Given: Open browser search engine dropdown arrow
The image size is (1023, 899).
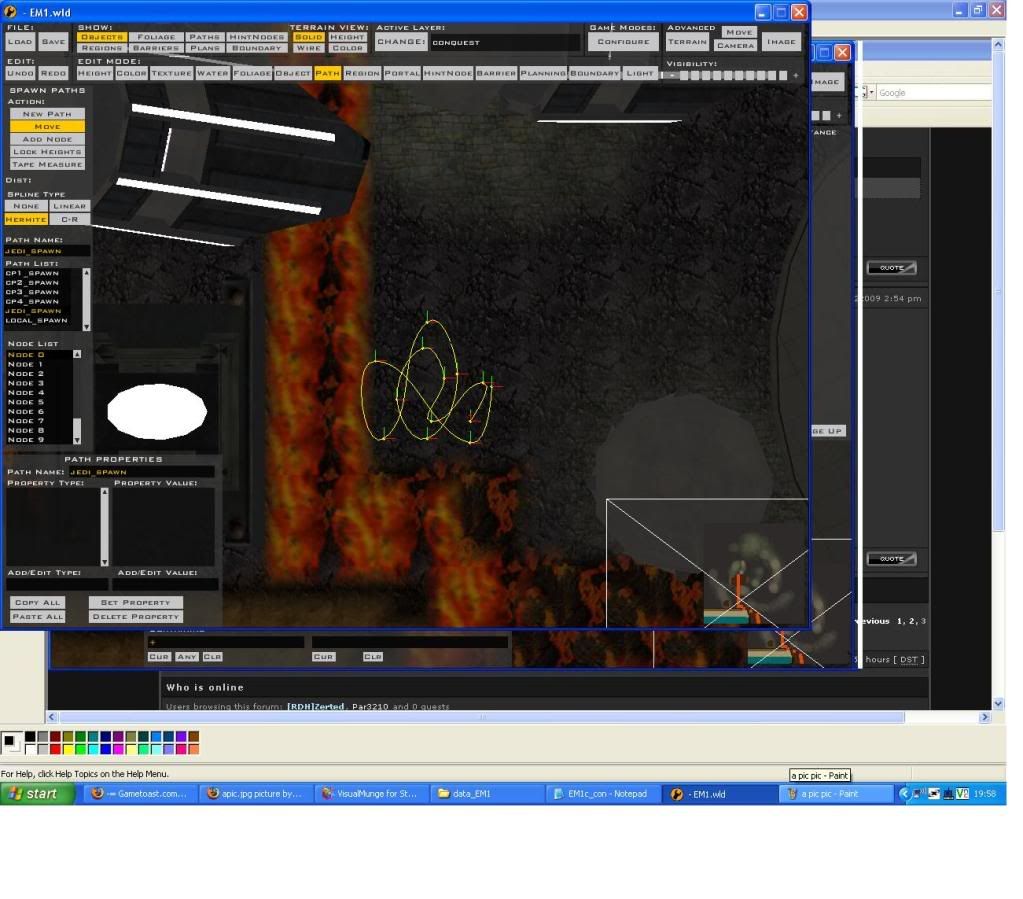Looking at the screenshot, I should tap(871, 93).
